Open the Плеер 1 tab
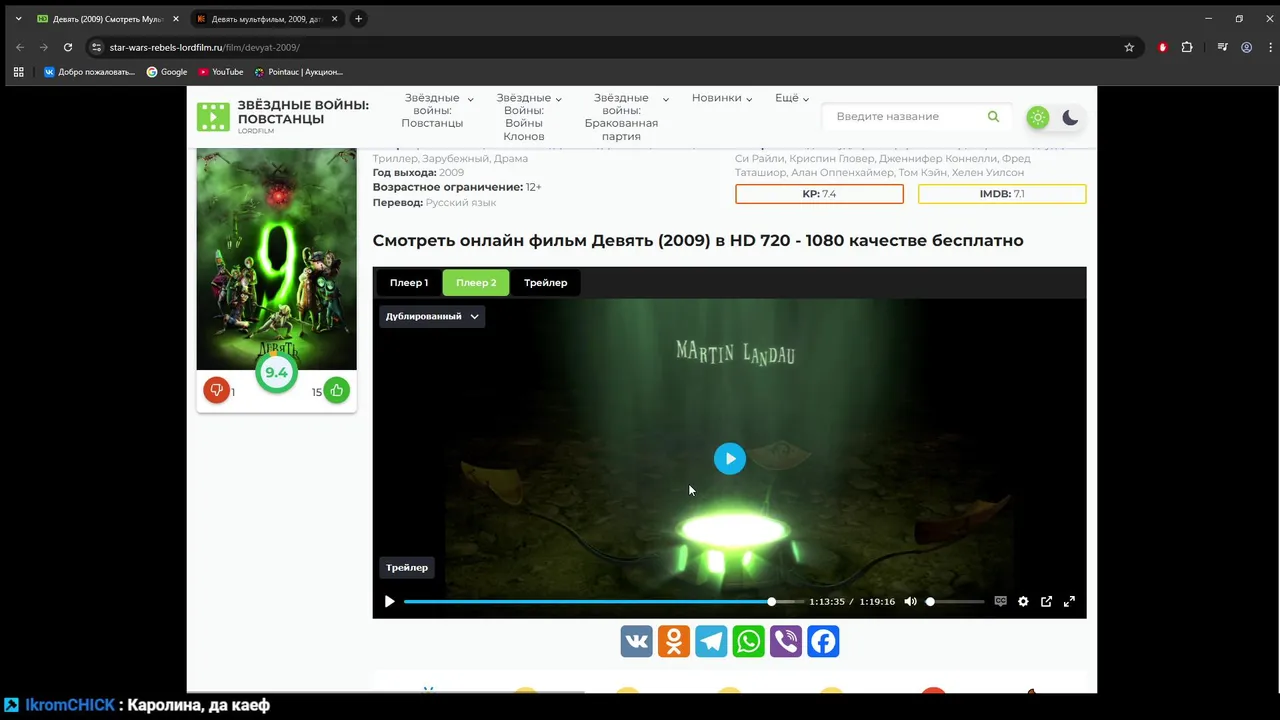The height and width of the screenshot is (720, 1280). [409, 283]
